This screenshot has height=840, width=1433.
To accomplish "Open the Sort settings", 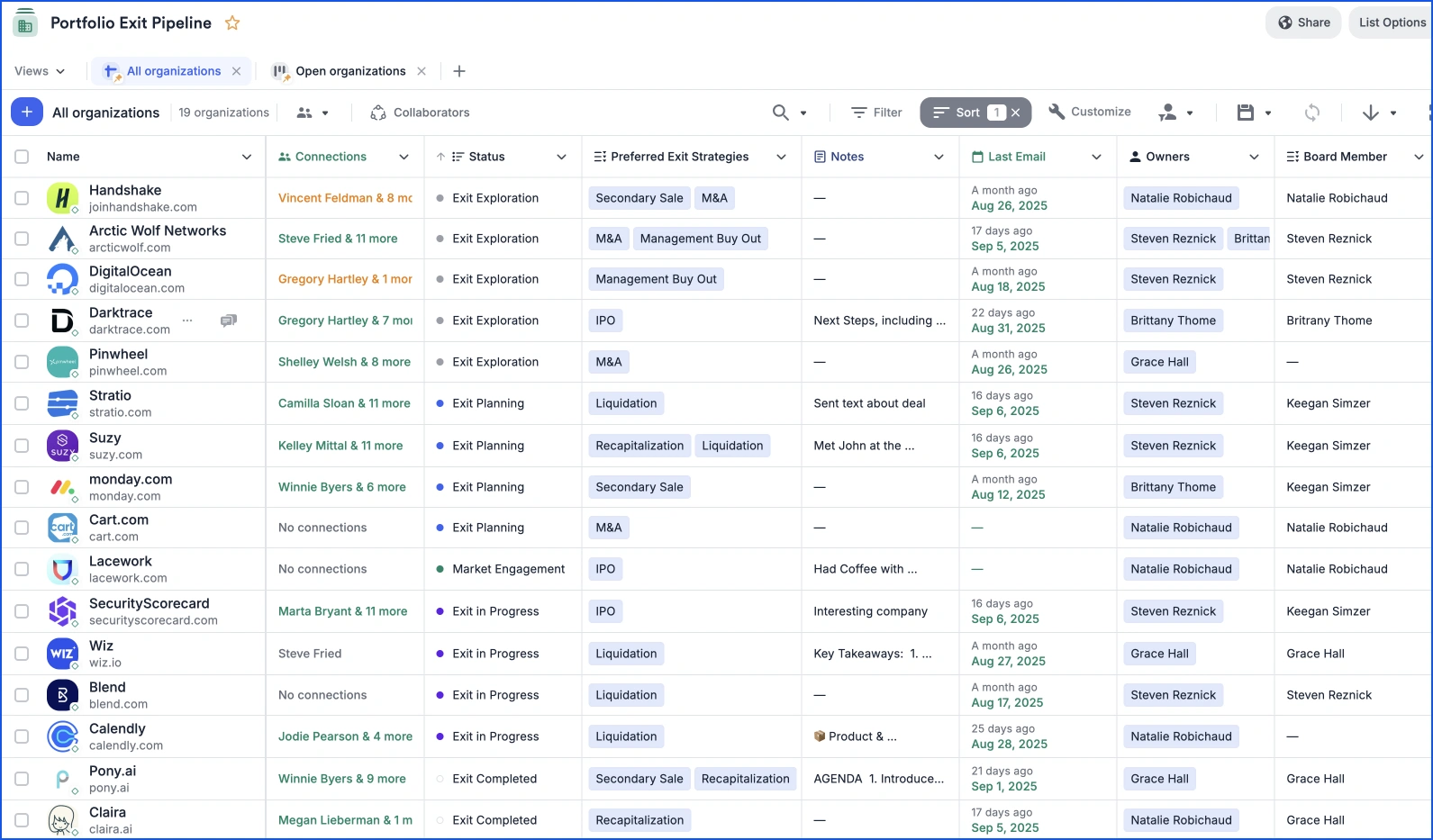I will [x=966, y=113].
